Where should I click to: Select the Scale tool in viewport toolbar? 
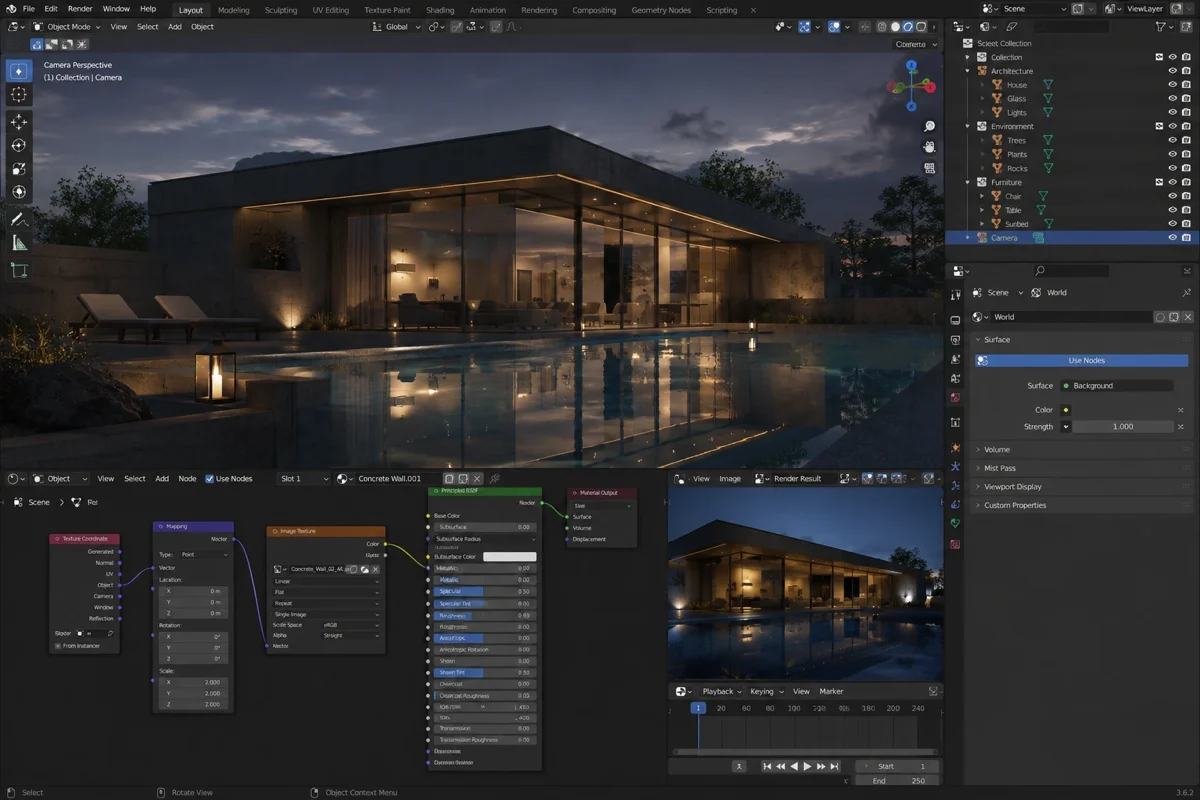(18, 168)
